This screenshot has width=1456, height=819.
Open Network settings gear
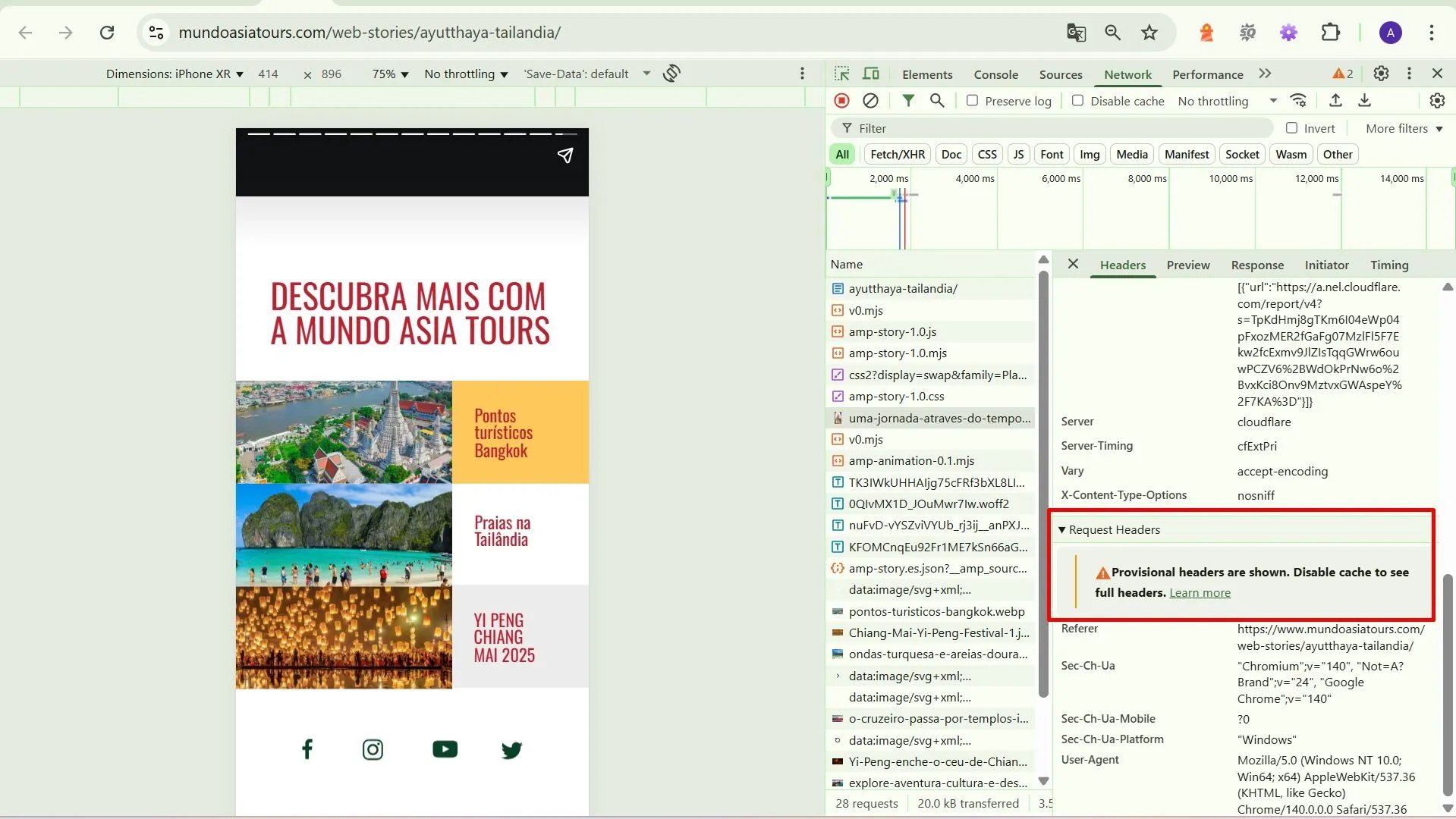(x=1436, y=100)
